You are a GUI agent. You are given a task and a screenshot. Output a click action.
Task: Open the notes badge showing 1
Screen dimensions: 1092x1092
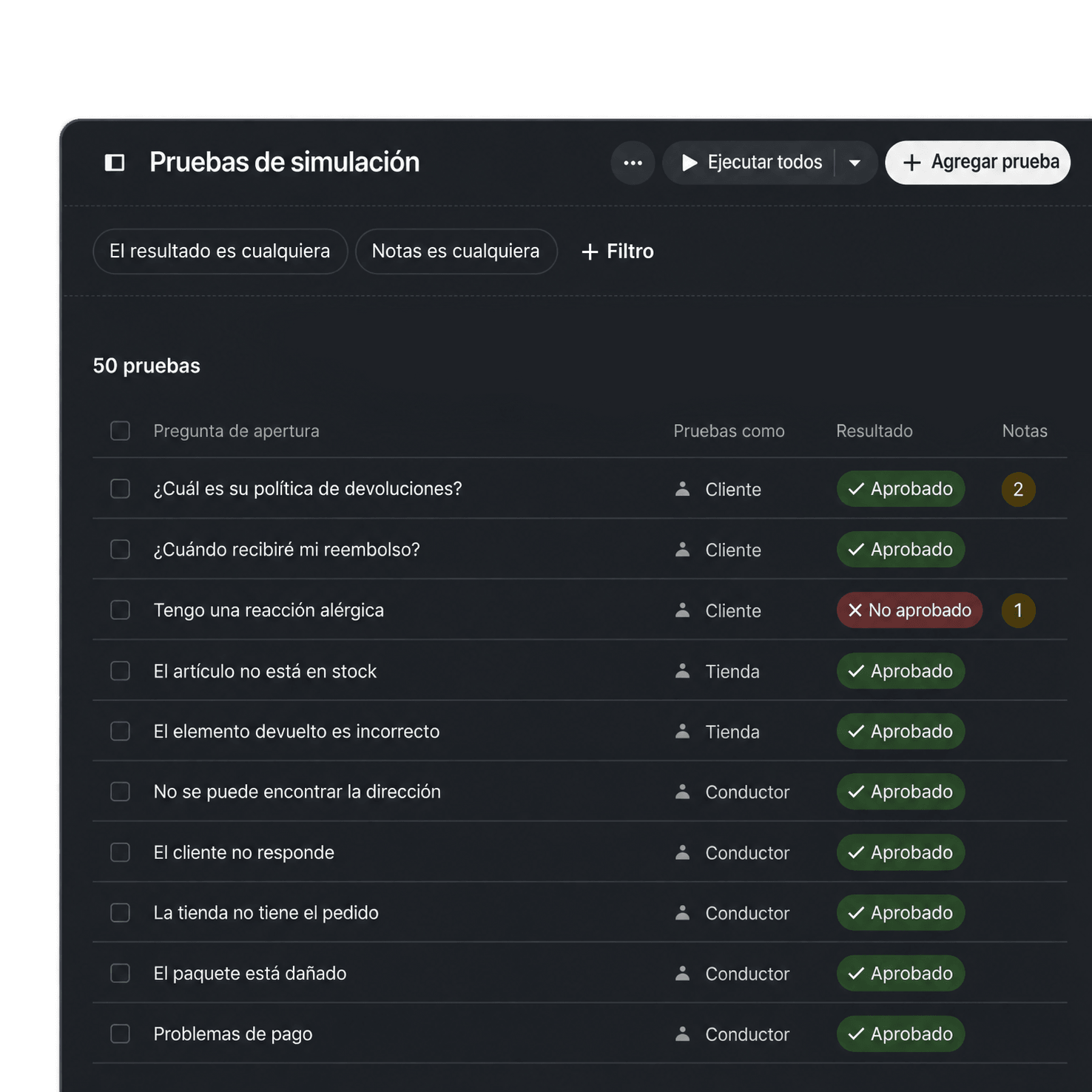[1018, 610]
